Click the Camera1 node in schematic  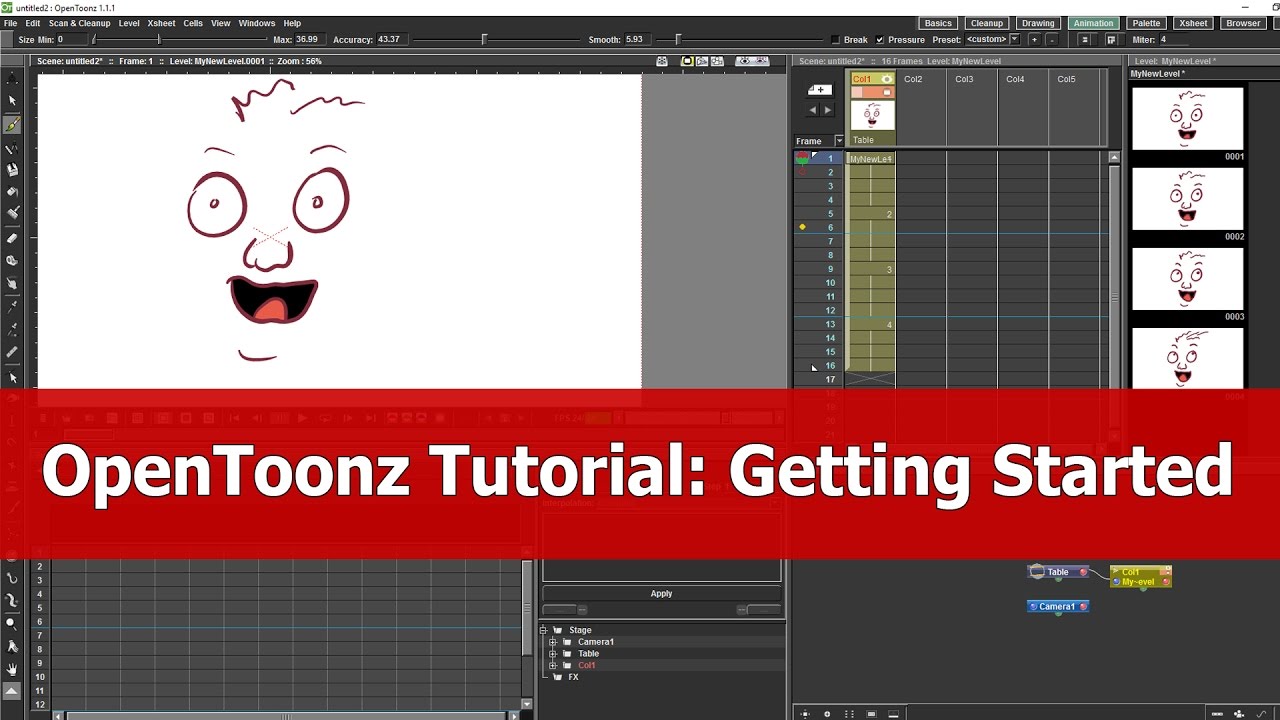[1058, 606]
